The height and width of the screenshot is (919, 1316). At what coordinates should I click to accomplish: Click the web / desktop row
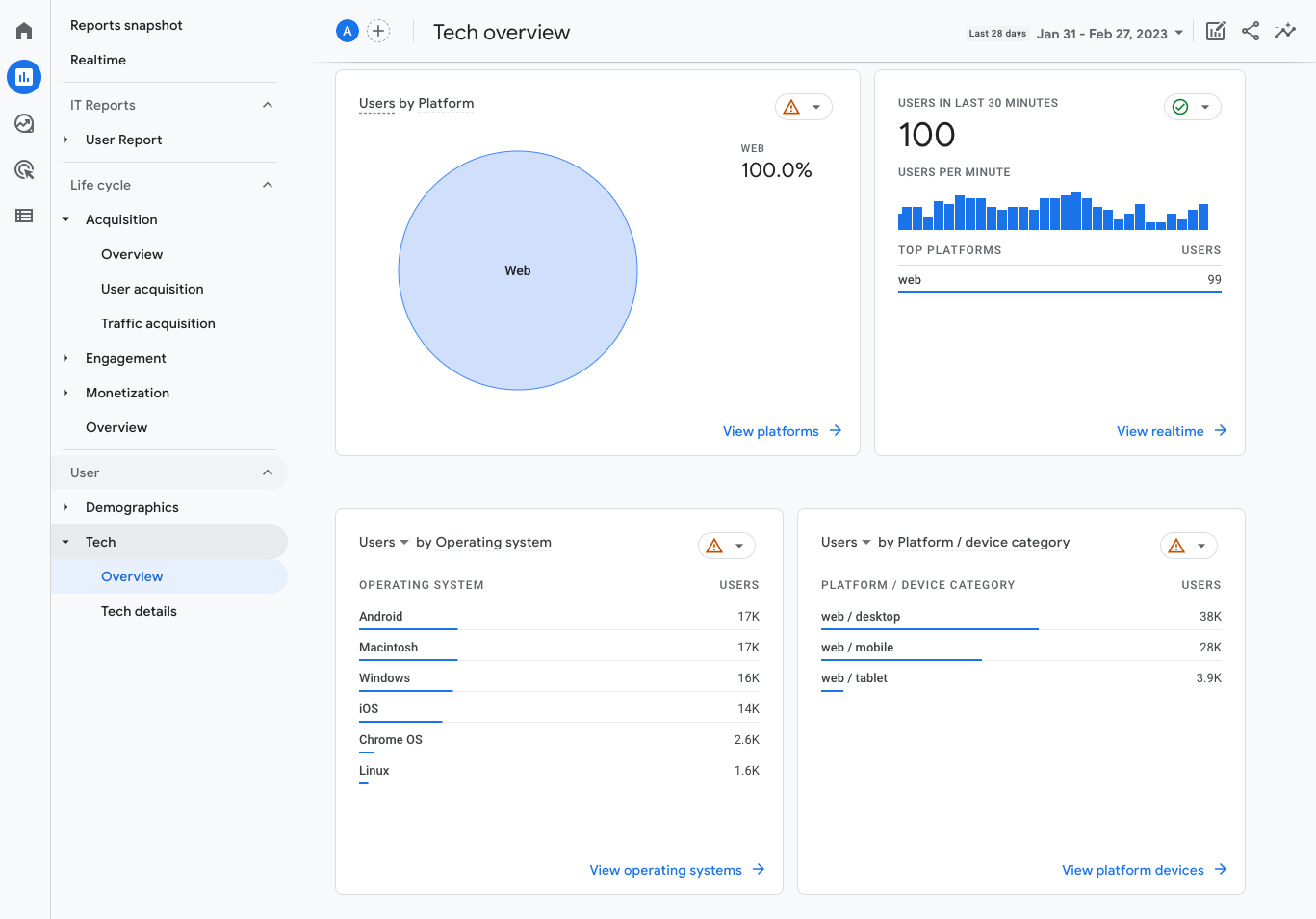tap(1020, 616)
